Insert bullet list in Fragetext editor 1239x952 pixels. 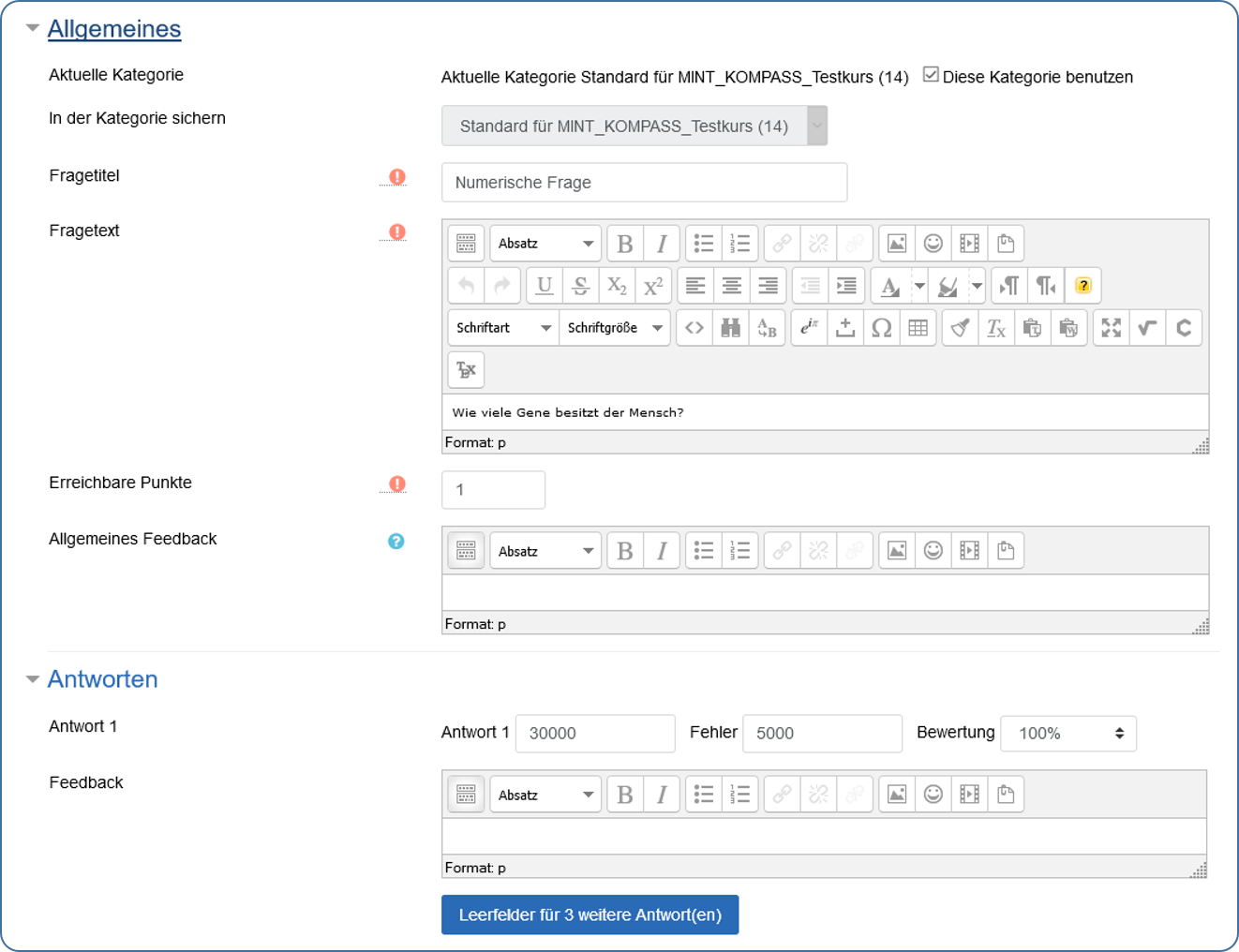[704, 244]
